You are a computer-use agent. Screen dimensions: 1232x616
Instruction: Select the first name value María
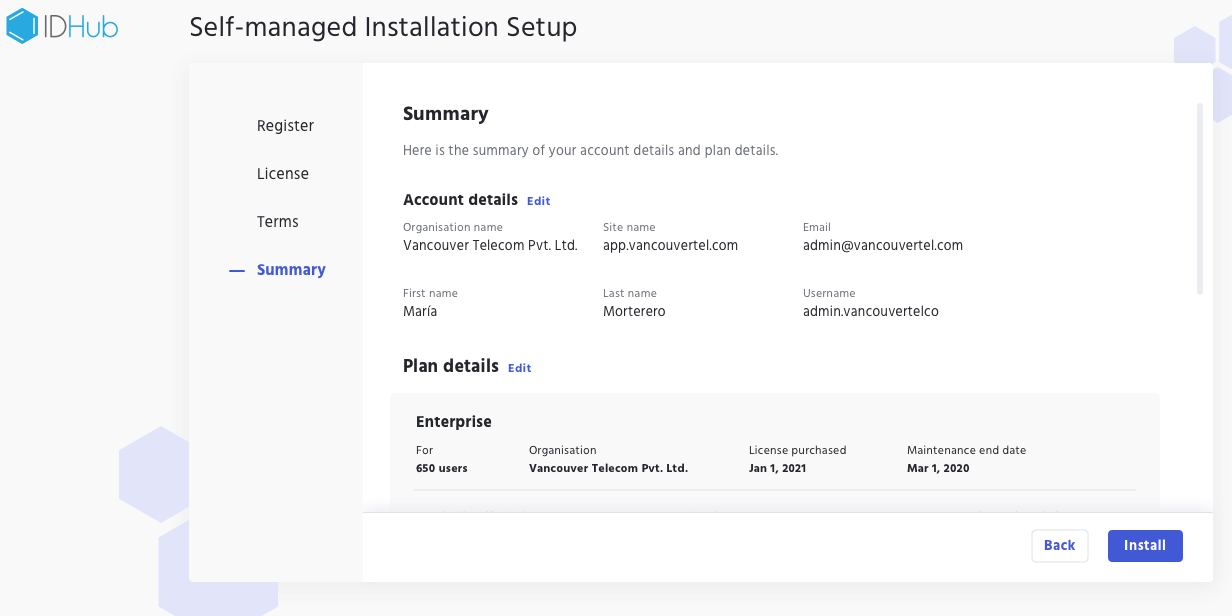pos(420,311)
